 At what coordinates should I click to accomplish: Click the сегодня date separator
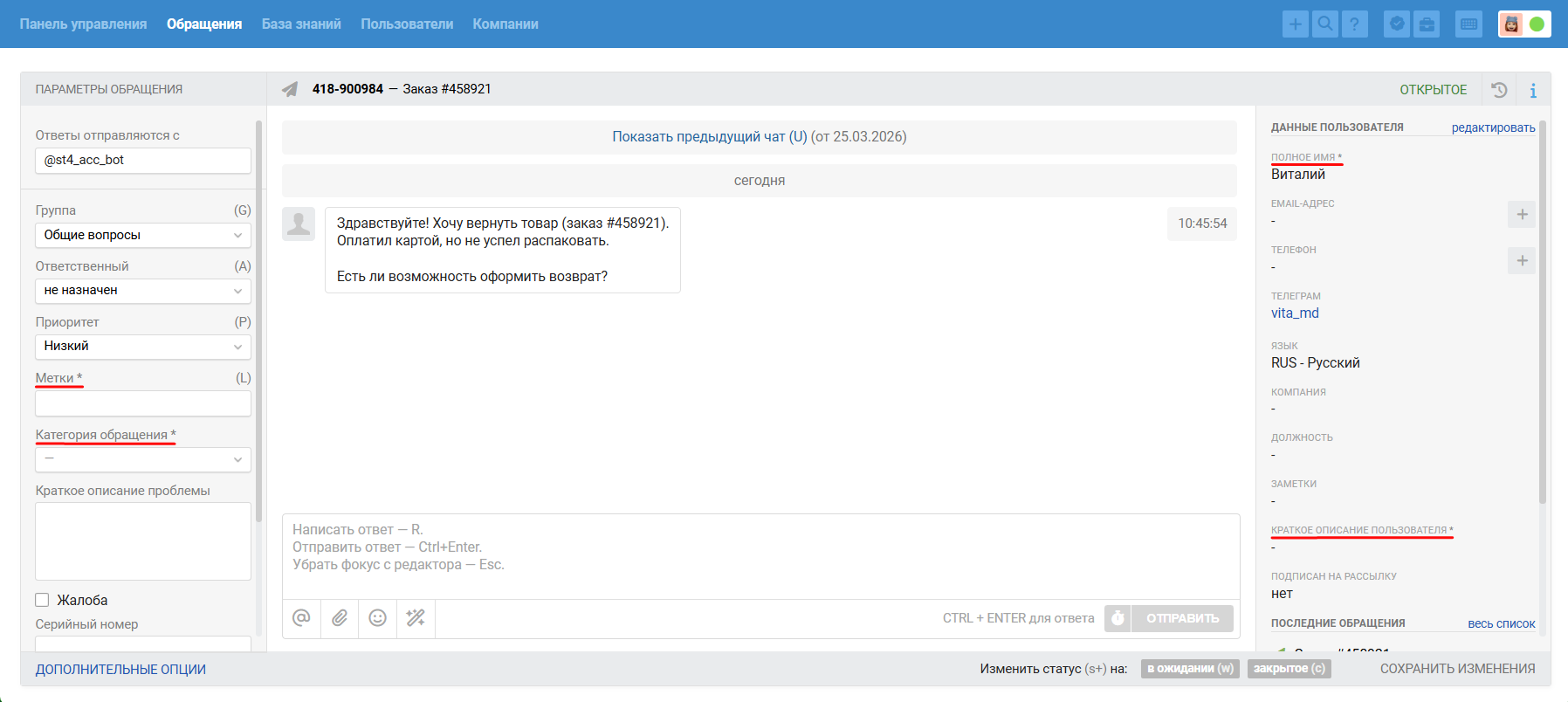click(760, 181)
